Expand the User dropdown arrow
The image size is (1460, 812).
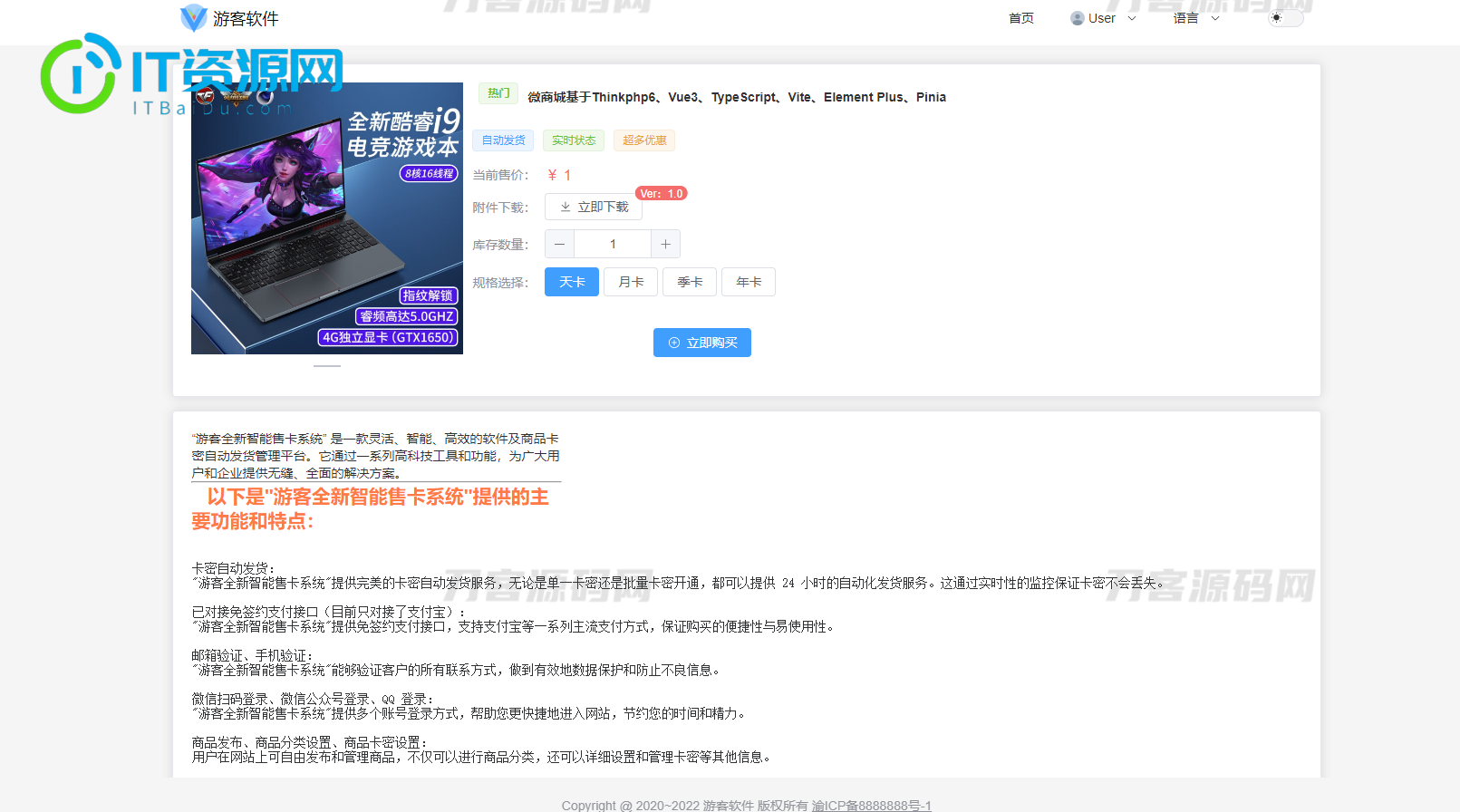pos(1132,18)
